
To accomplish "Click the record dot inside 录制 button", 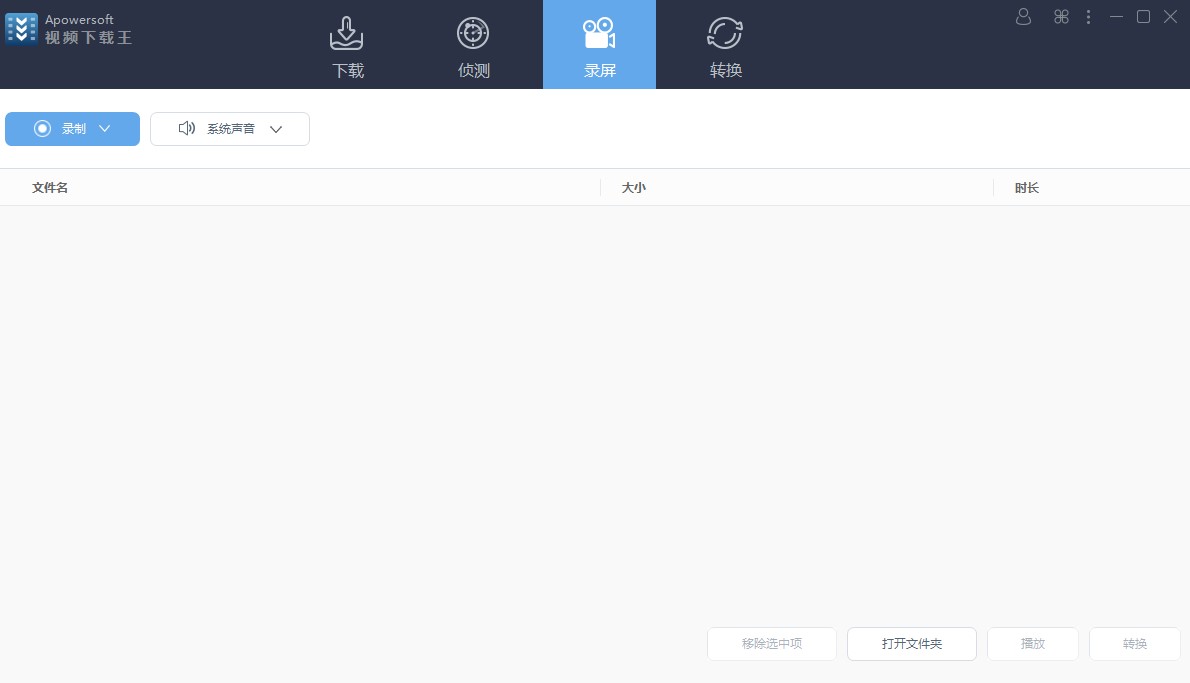I will pyautogui.click(x=42, y=128).
